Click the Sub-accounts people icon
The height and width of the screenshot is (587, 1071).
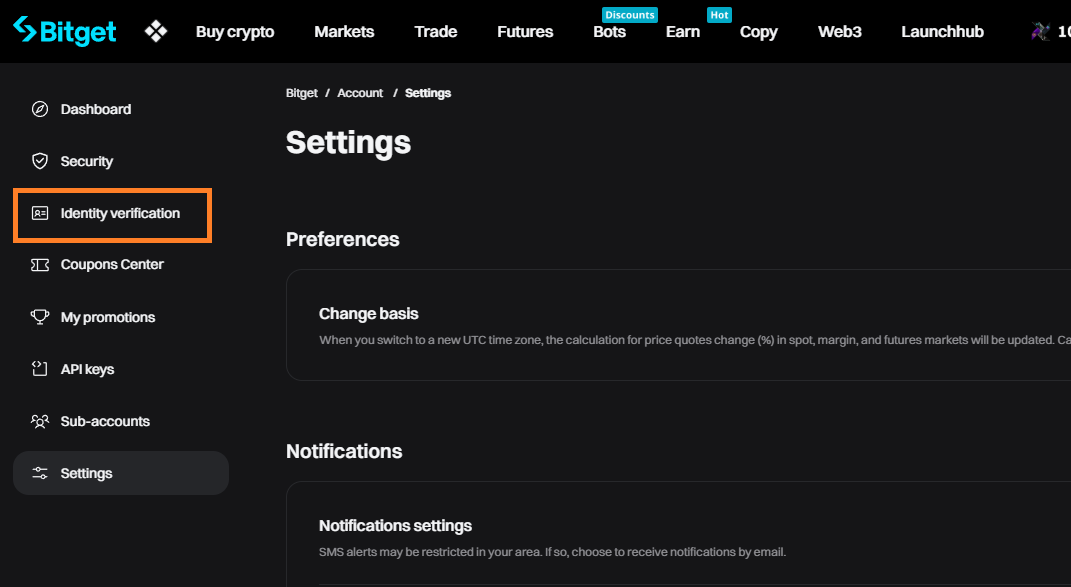(40, 421)
